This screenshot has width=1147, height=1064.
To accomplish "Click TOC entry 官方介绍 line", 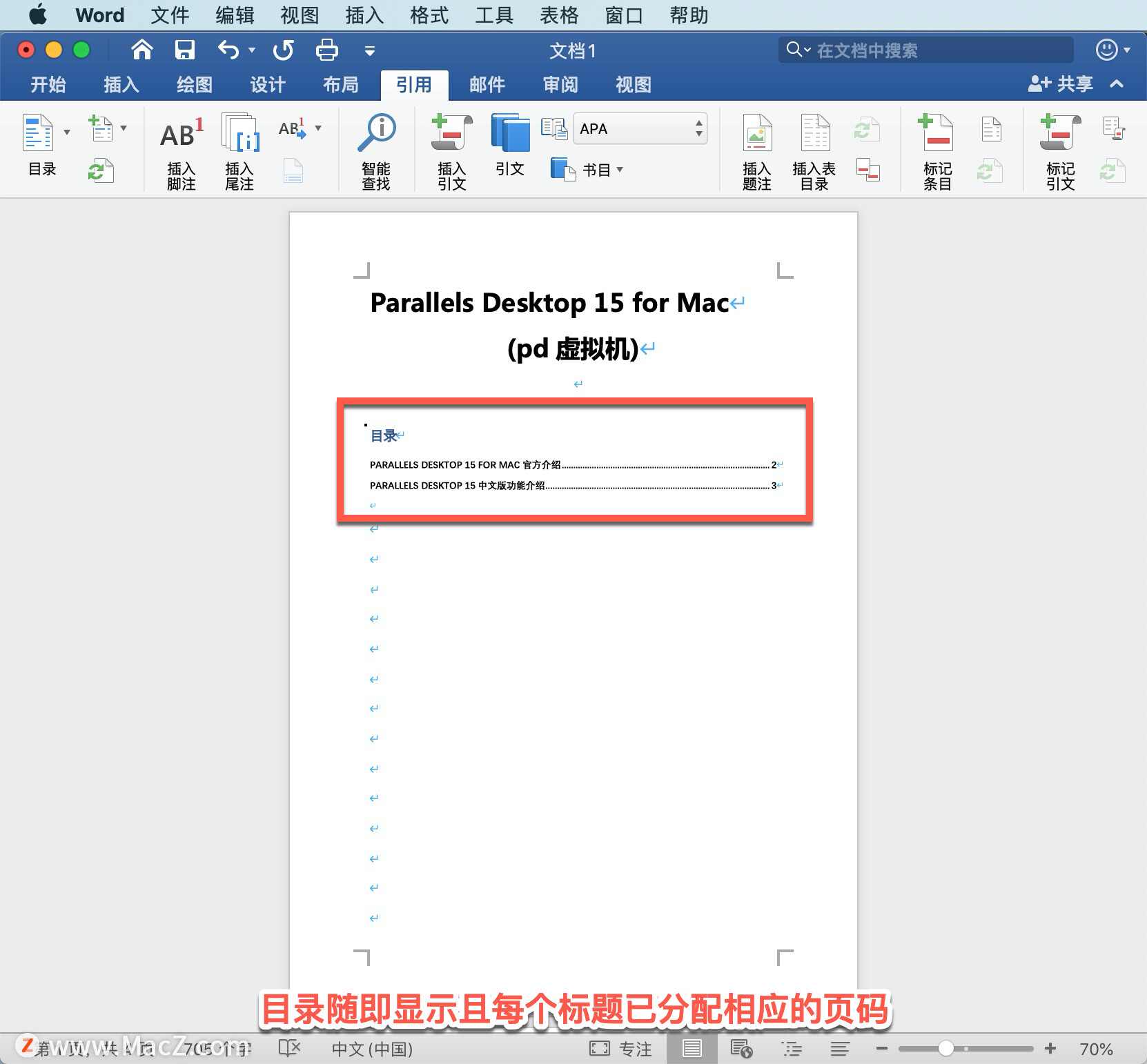I will (x=575, y=464).
